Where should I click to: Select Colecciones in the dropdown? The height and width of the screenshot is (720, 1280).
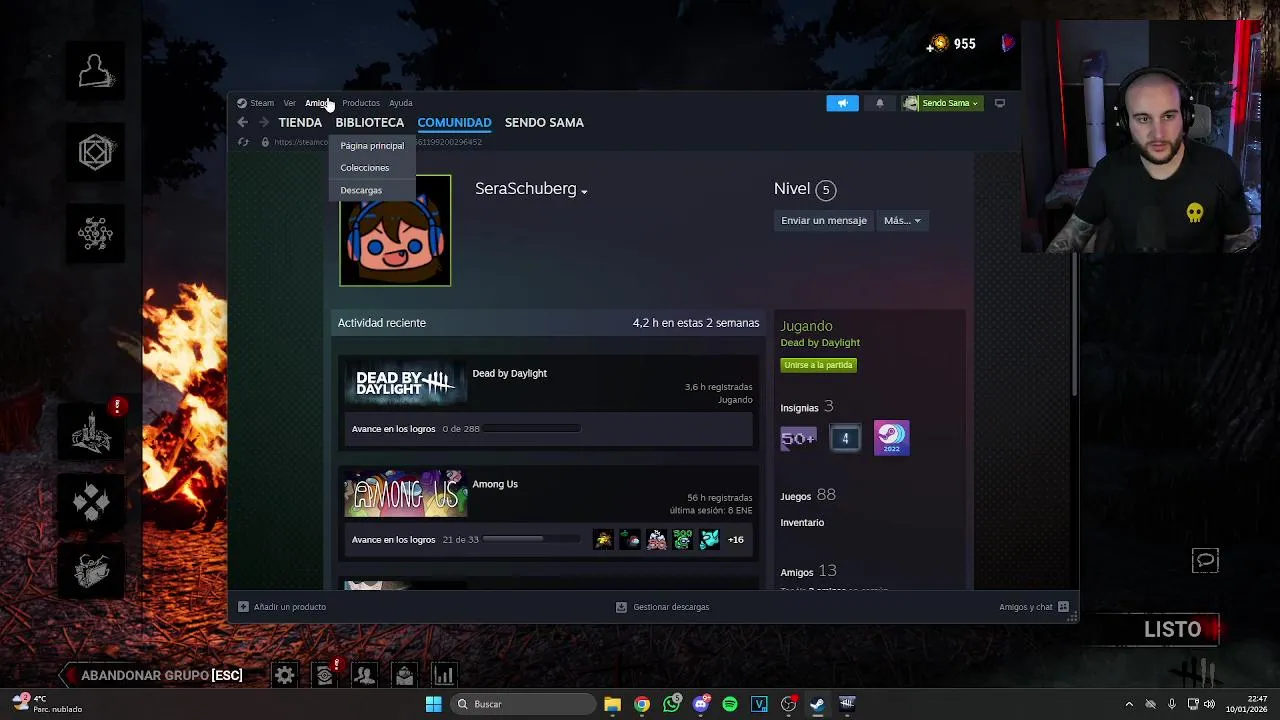364,168
